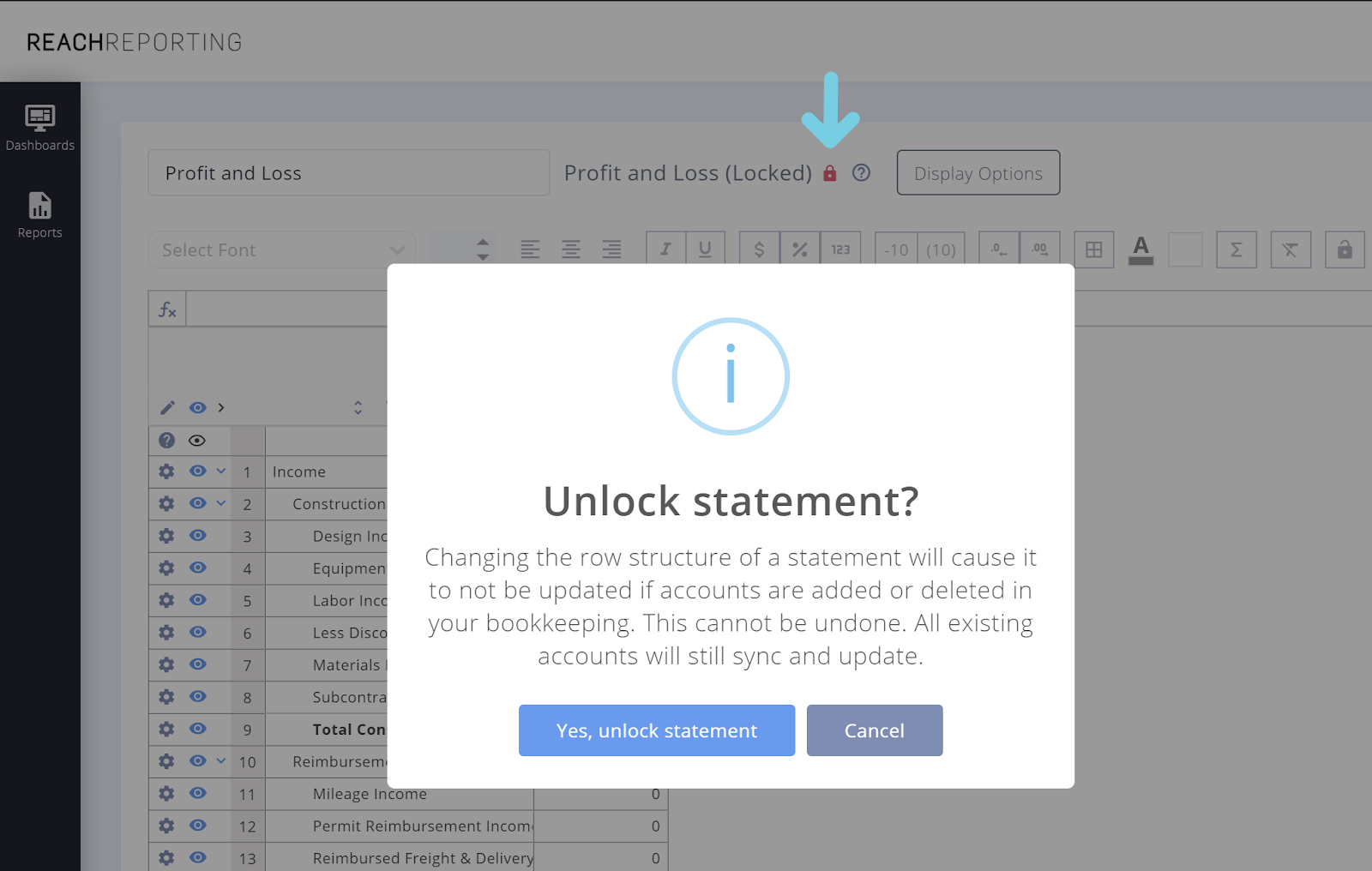Open the help question mark next to lock
This screenshot has height=871, width=1372.
tap(861, 173)
